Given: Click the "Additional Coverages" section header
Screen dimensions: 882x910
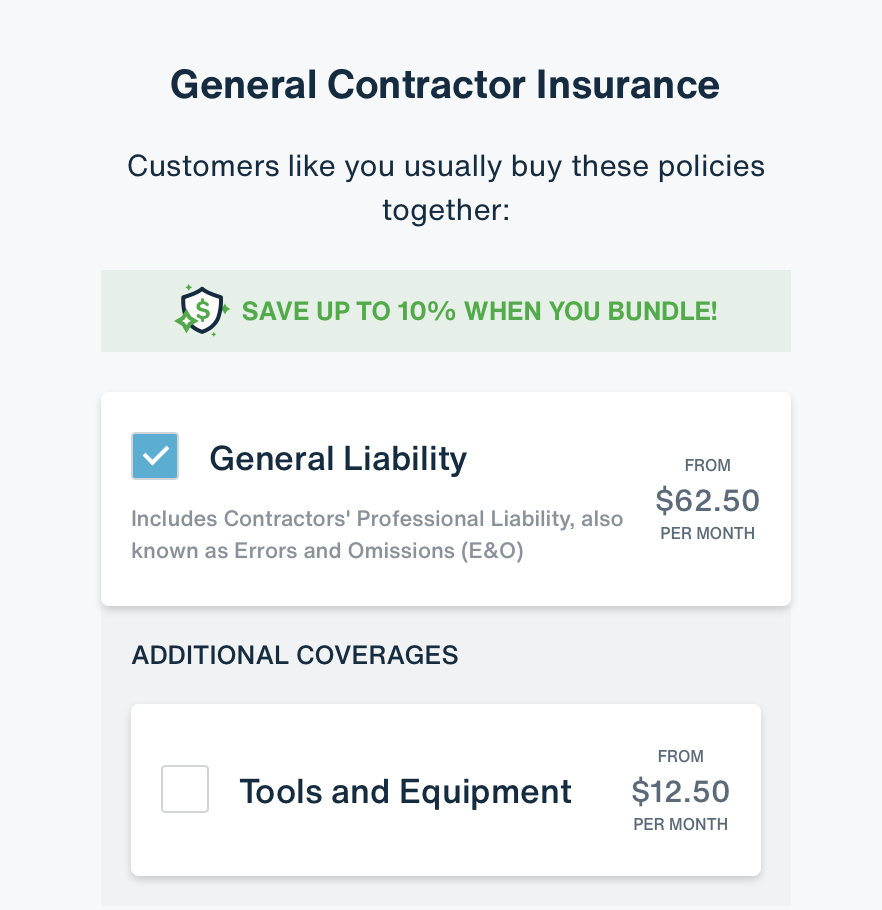Looking at the screenshot, I should coord(295,655).
